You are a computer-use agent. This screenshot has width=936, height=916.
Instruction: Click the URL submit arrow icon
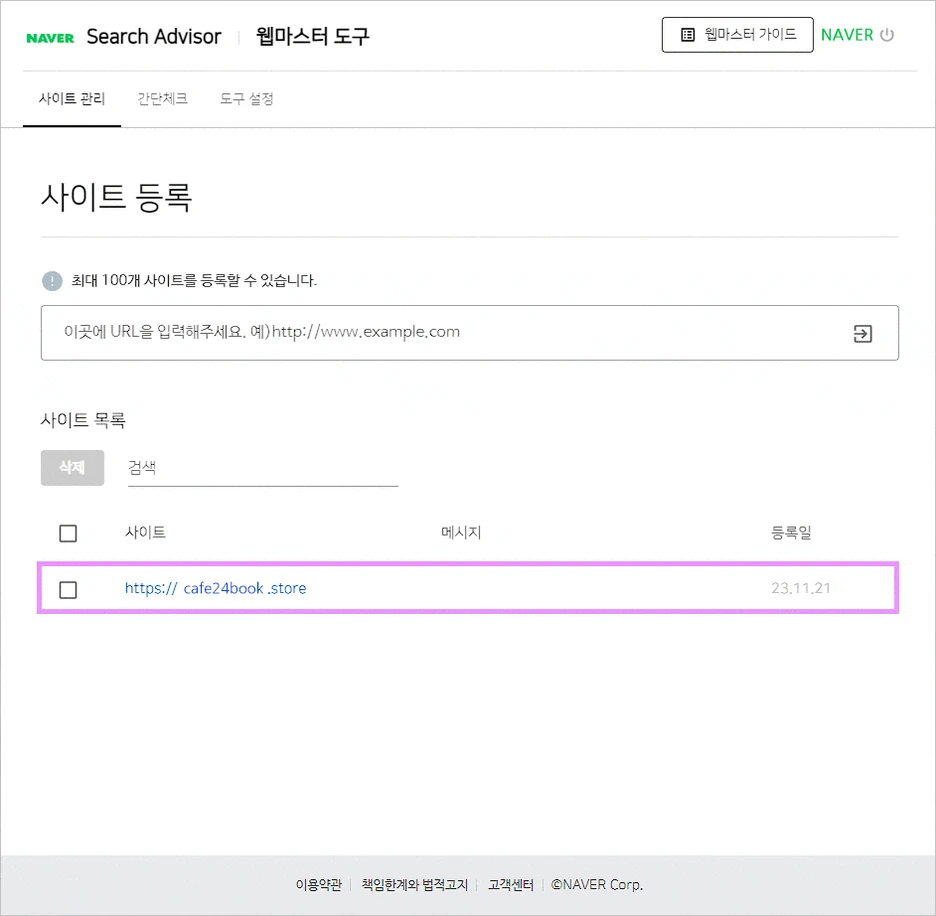[x=861, y=334]
